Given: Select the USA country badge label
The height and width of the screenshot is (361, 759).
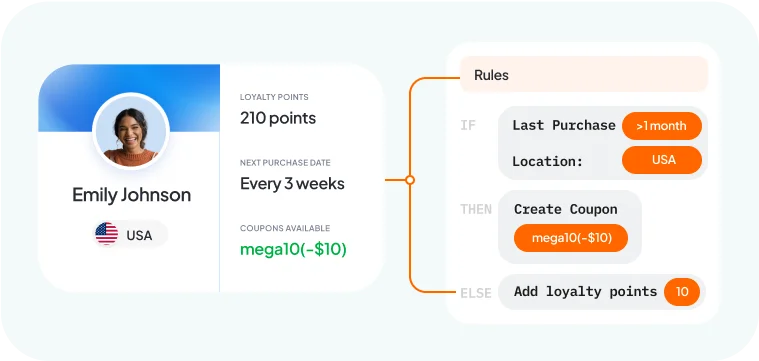Looking at the screenshot, I should pyautogui.click(x=139, y=235).
